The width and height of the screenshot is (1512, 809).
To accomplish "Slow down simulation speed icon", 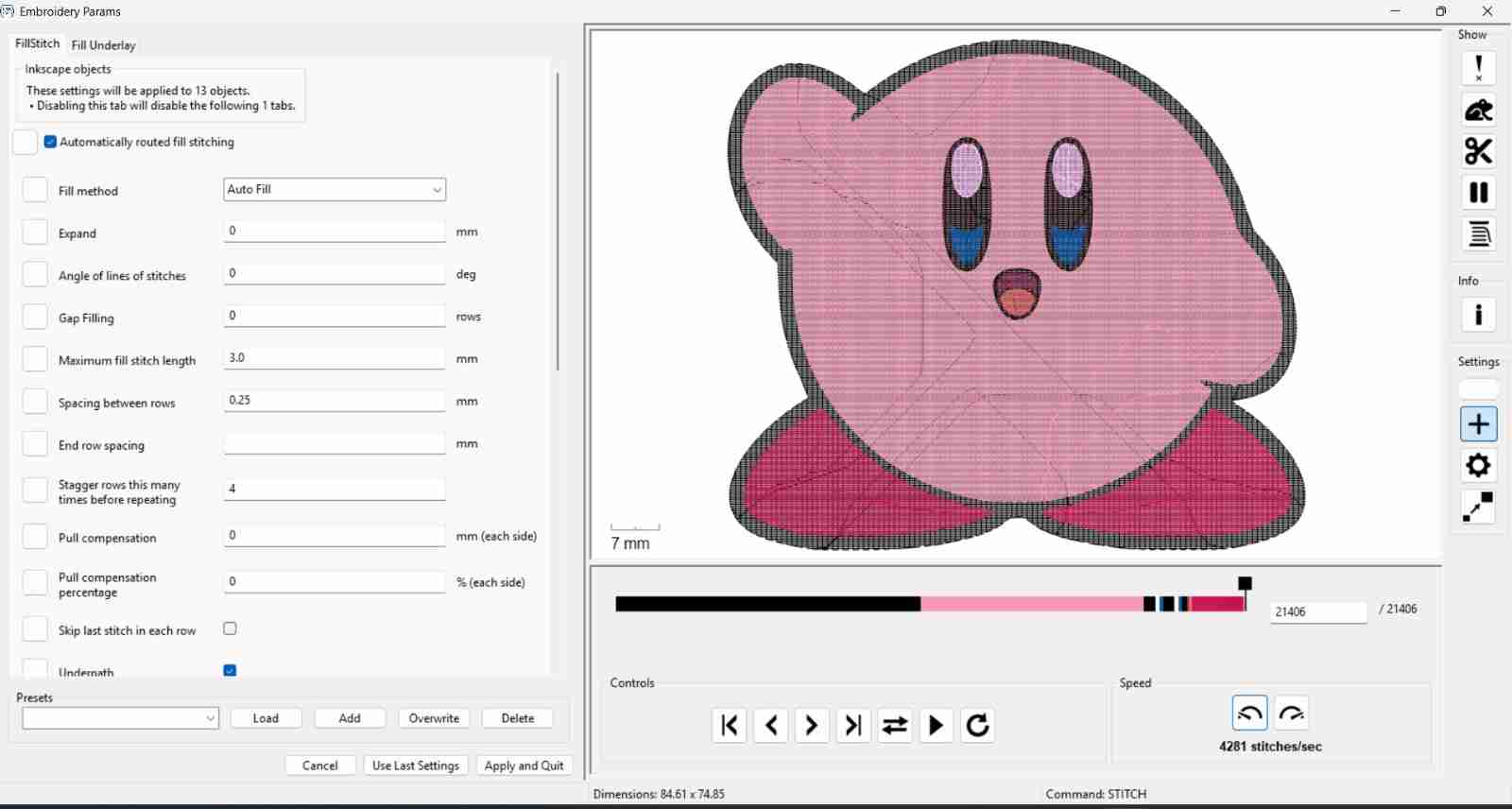I will pos(1249,714).
